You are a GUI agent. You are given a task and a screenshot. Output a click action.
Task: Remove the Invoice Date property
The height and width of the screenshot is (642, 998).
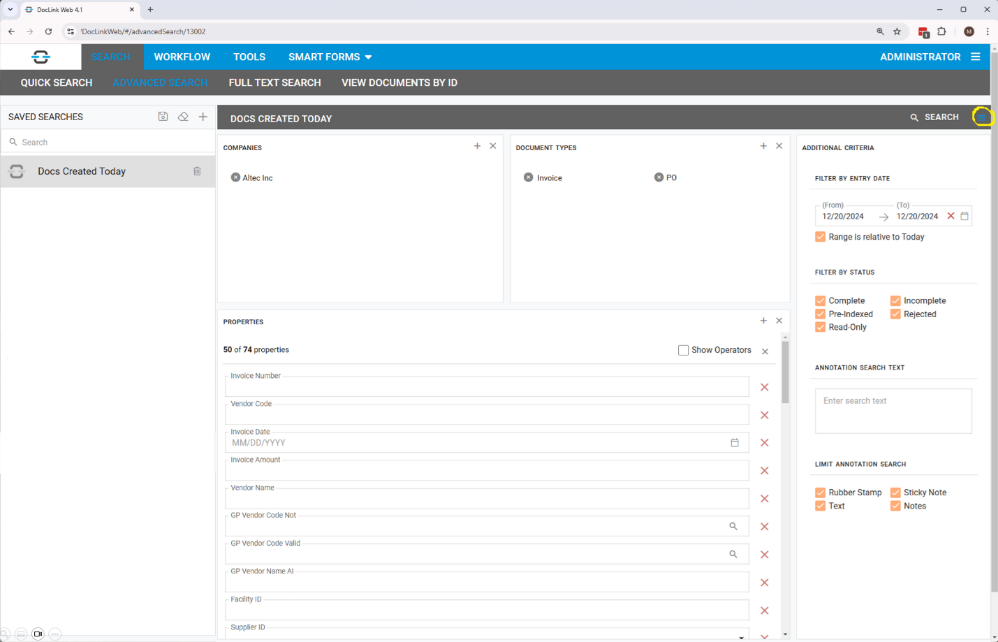pyautogui.click(x=764, y=443)
